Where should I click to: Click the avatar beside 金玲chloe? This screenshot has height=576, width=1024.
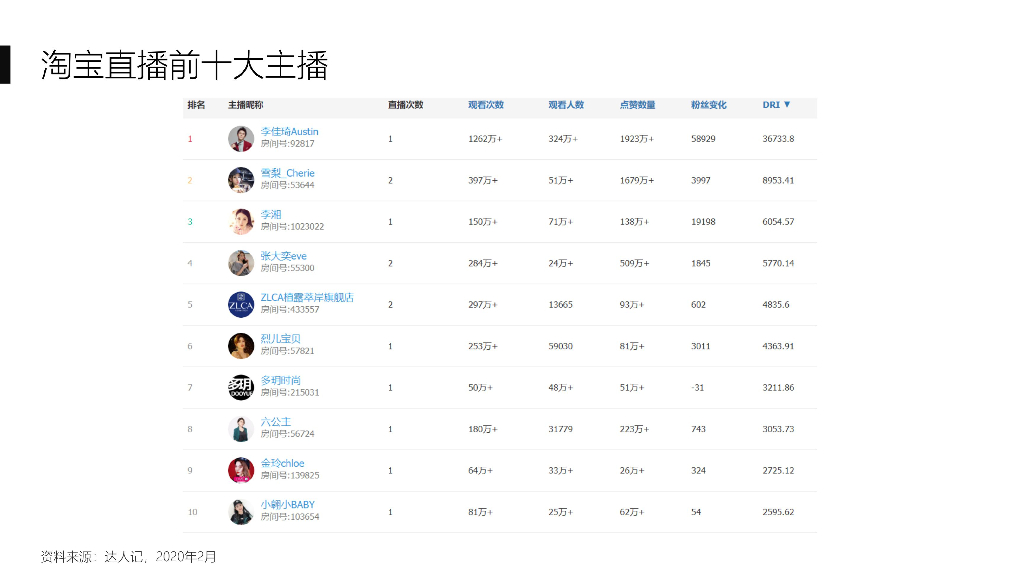(x=241, y=470)
